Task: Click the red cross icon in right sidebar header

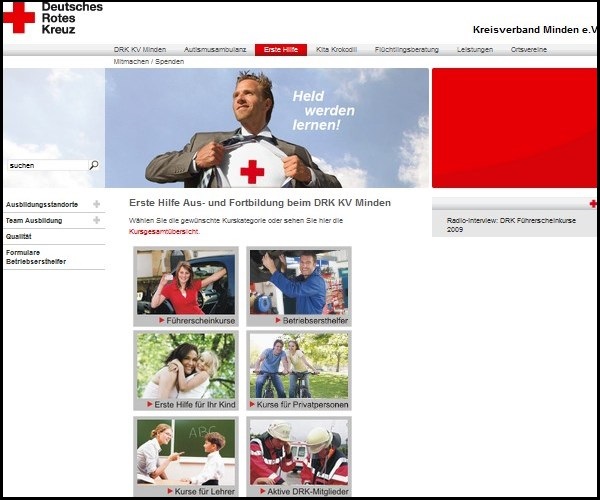Action: (x=593, y=204)
